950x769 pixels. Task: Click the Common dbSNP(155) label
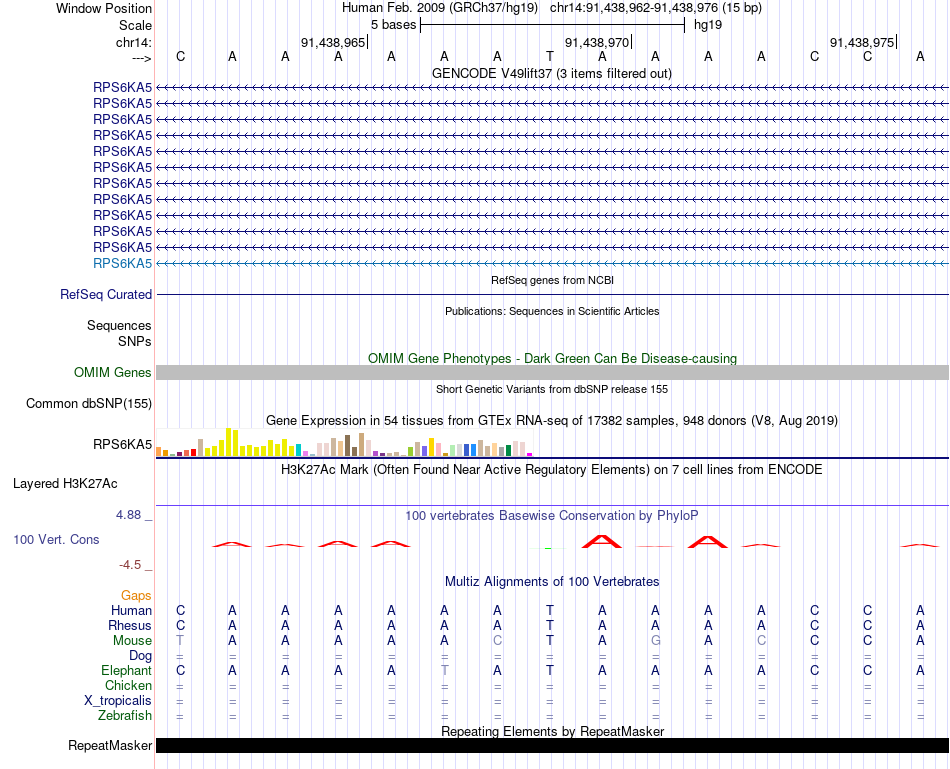pyautogui.click(x=88, y=404)
